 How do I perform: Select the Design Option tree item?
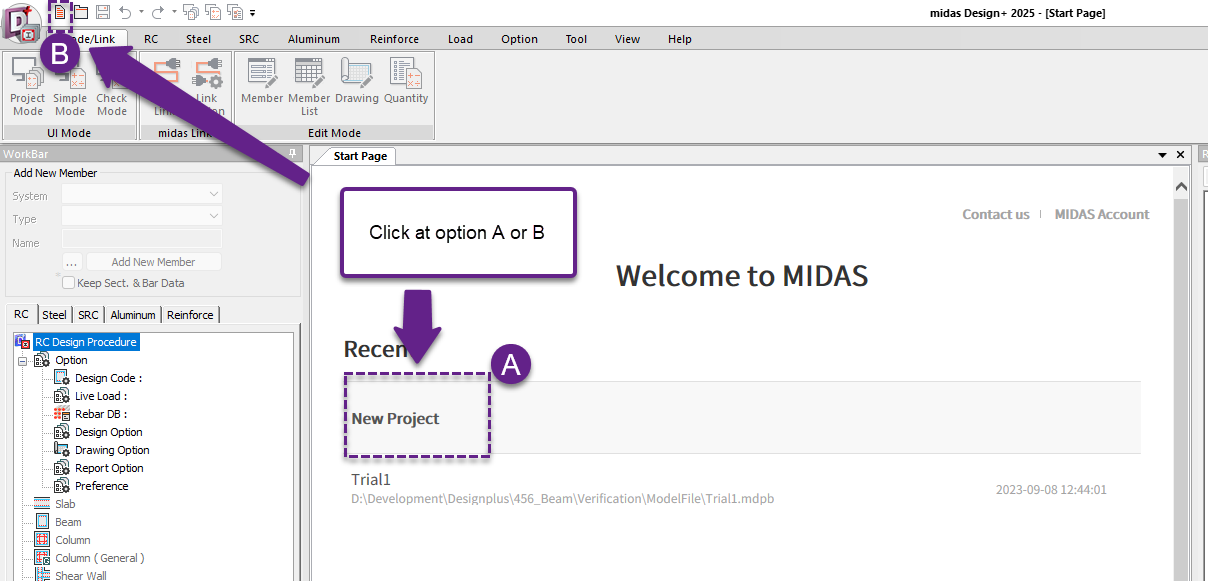click(109, 432)
